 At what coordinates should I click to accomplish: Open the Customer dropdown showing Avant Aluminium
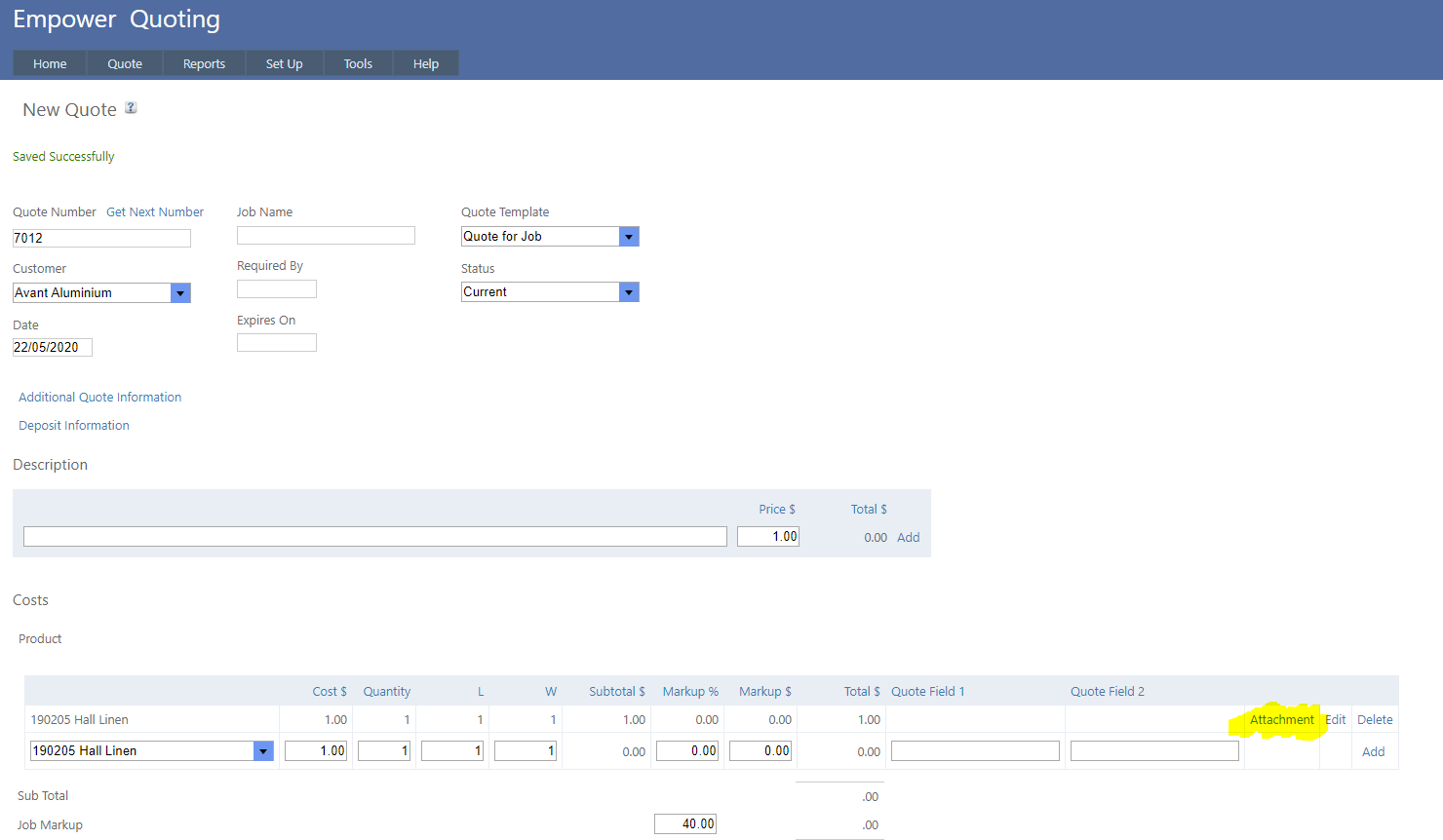pos(180,293)
